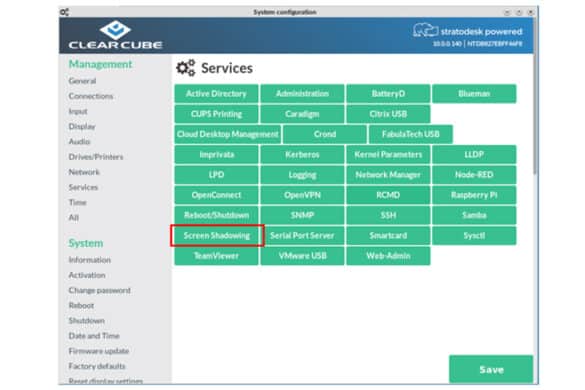
Task: Select the RCMD service
Action: point(388,195)
